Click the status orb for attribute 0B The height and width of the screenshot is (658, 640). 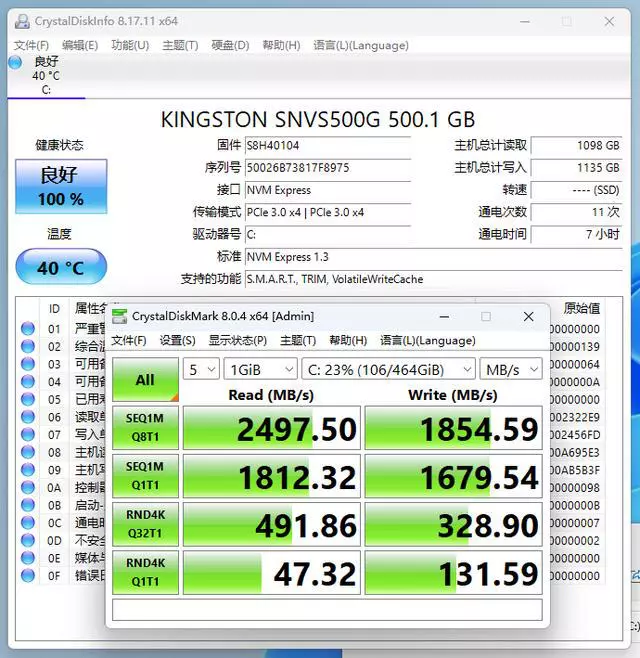[x=28, y=505]
